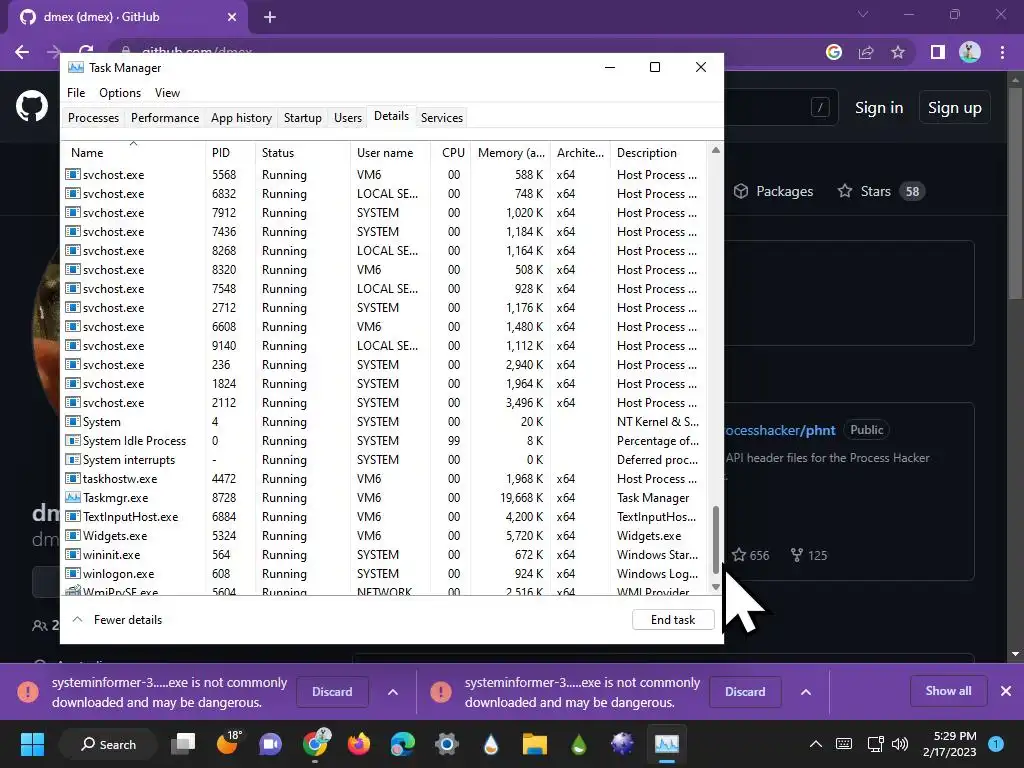
Task: Close the downloads bar
Action: (x=1006, y=691)
